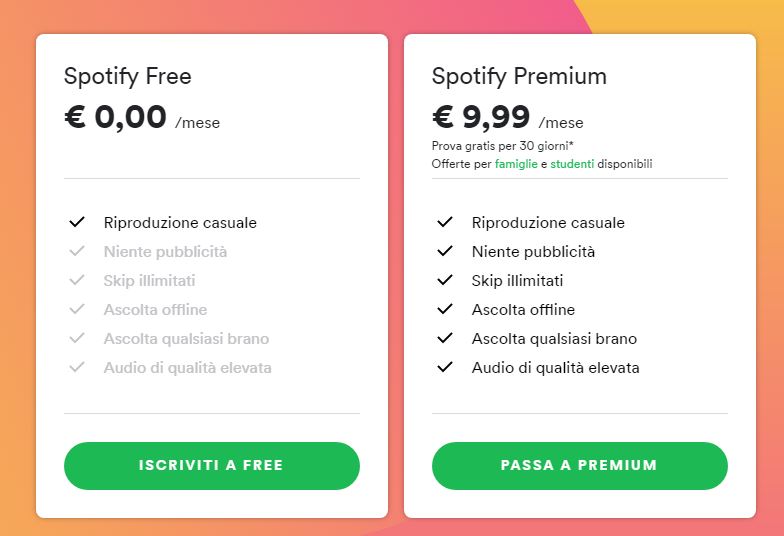The image size is (784, 536).
Task: Click checkmark beside Premium Ascolta qualsiasi brano
Action: [x=445, y=338]
